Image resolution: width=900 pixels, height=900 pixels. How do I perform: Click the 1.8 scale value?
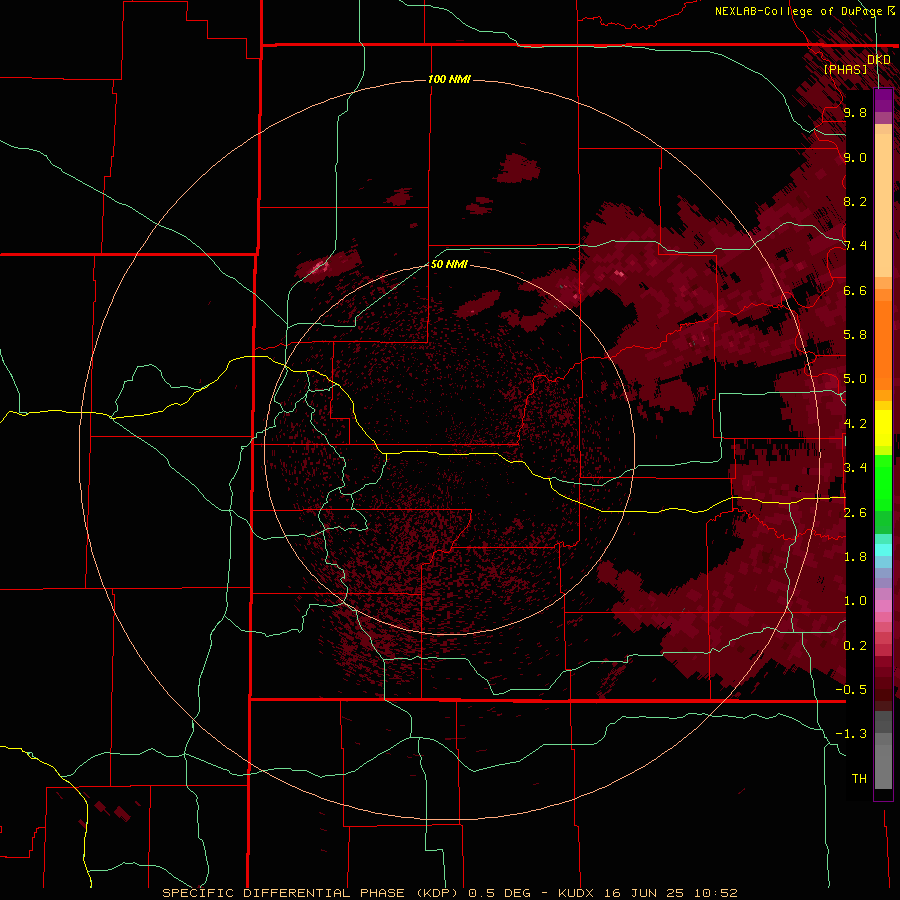pyautogui.click(x=855, y=557)
